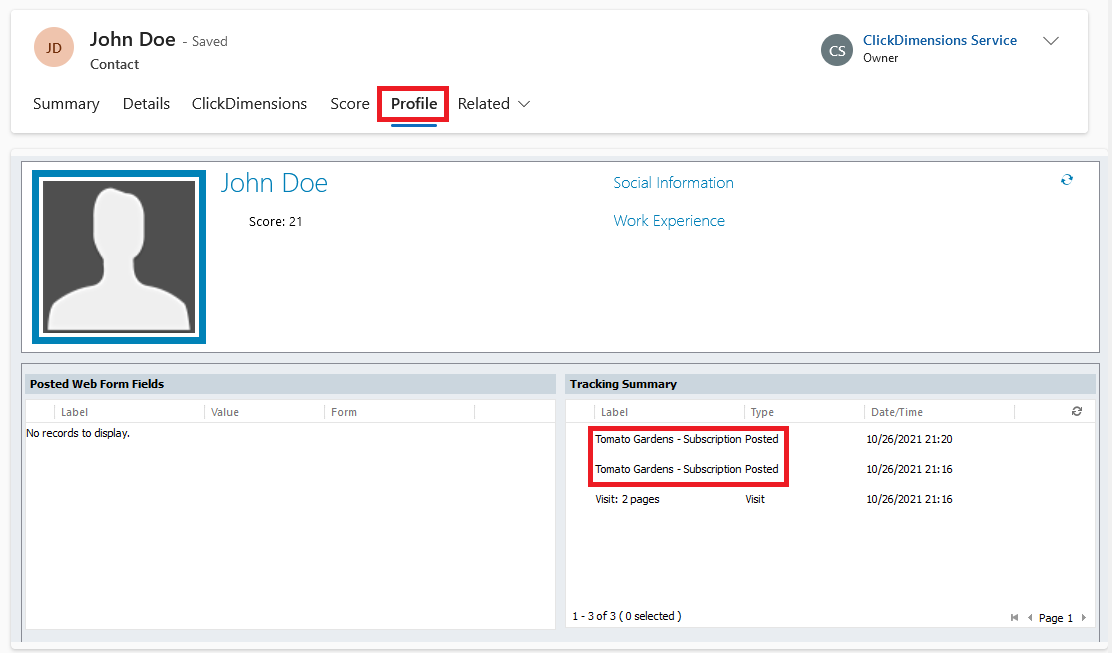Click the 'Page 1' pager label
Image resolution: width=1112 pixels, height=653 pixels.
pyautogui.click(x=1055, y=618)
